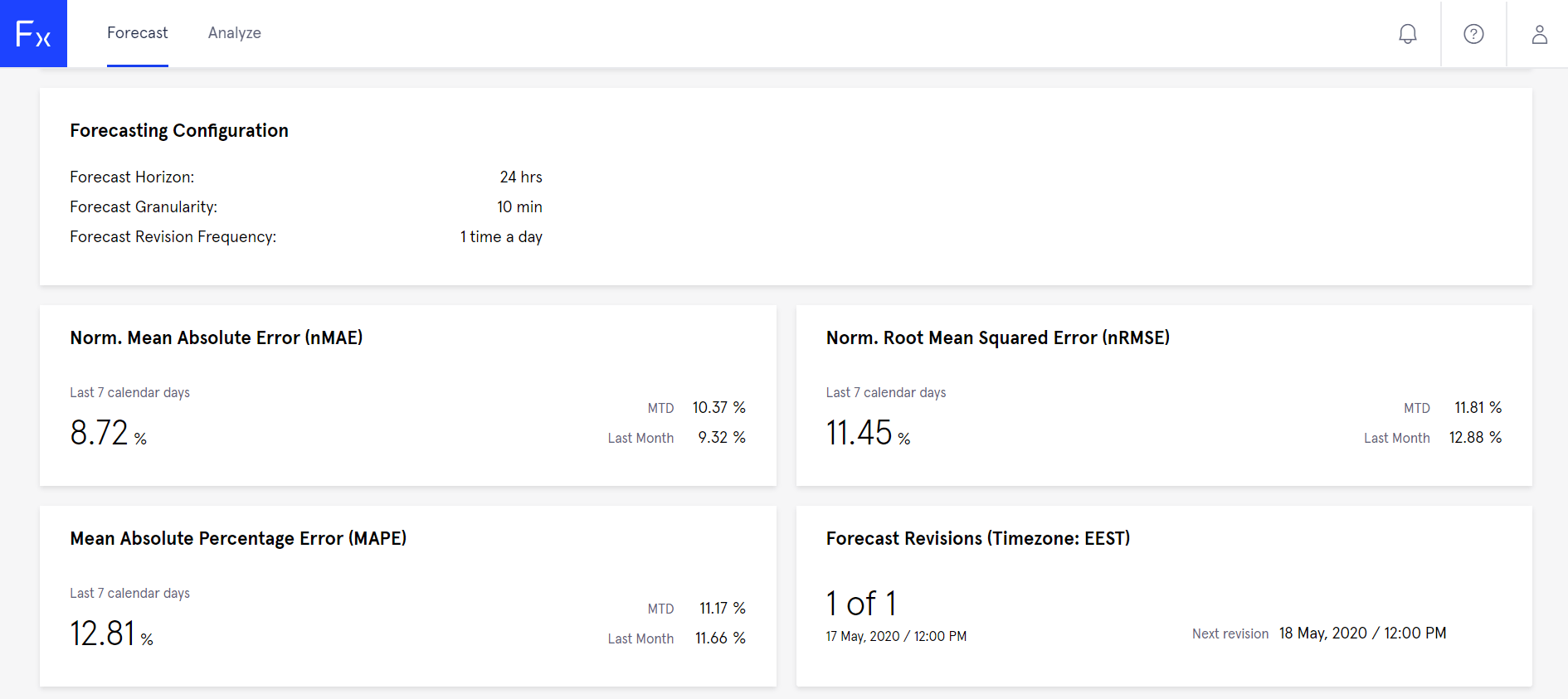This screenshot has width=1568, height=699.
Task: Select the Forecast tab
Action: point(137,32)
